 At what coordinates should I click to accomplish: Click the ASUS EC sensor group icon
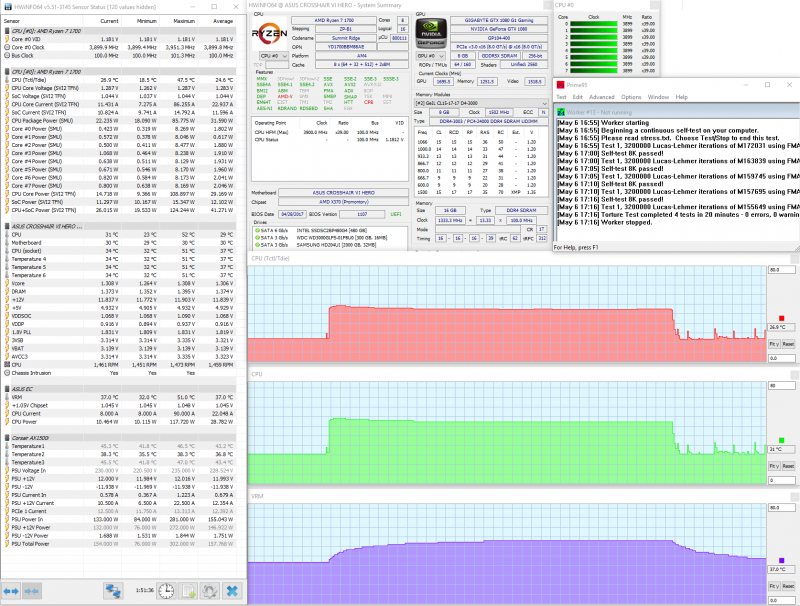click(x=7, y=389)
